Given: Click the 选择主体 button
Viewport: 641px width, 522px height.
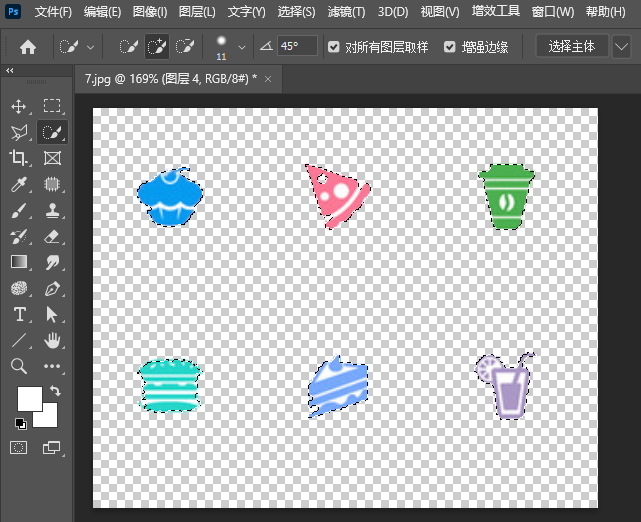Looking at the screenshot, I should pos(572,47).
